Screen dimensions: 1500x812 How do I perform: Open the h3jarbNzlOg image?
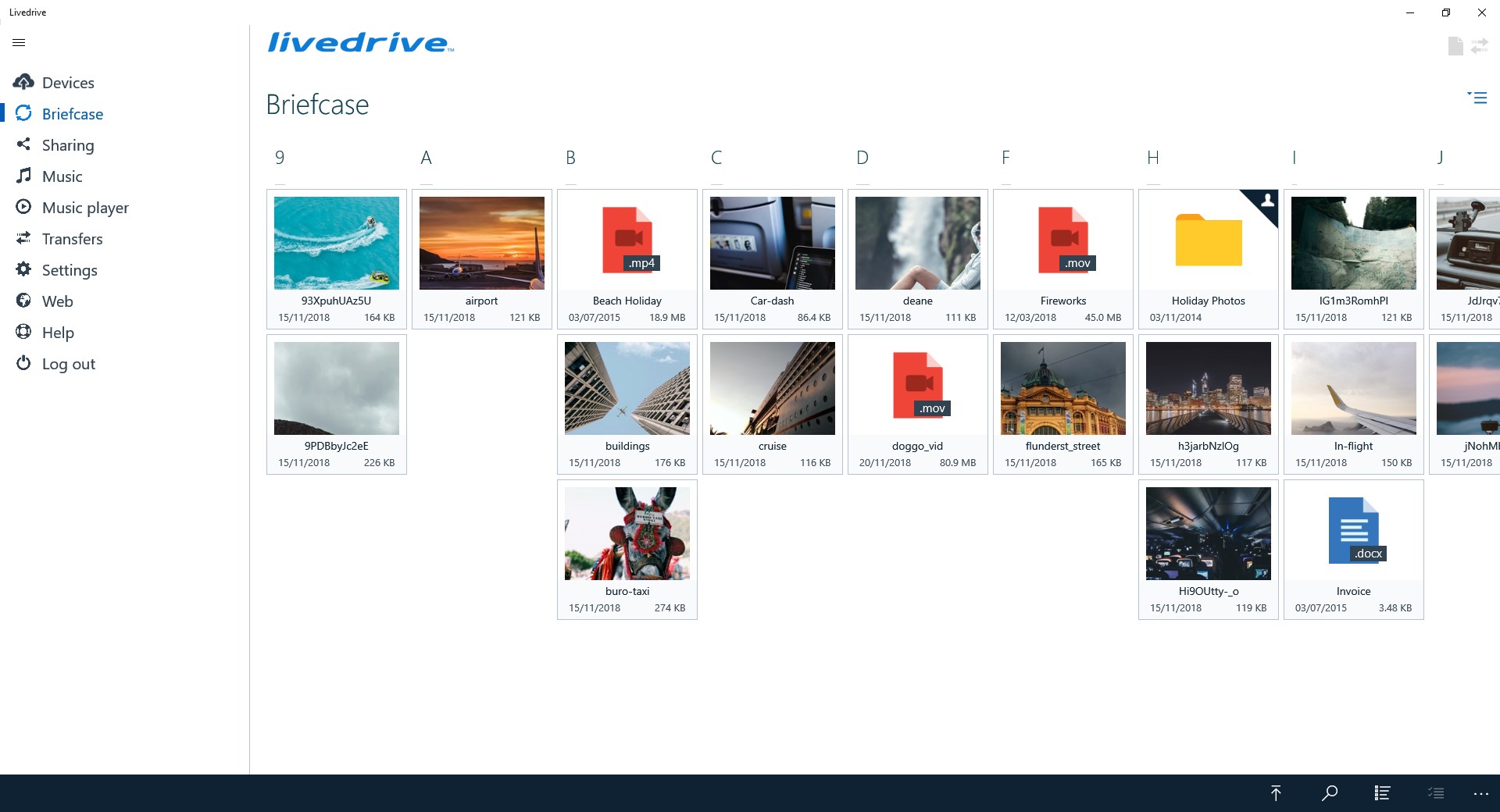coord(1209,404)
